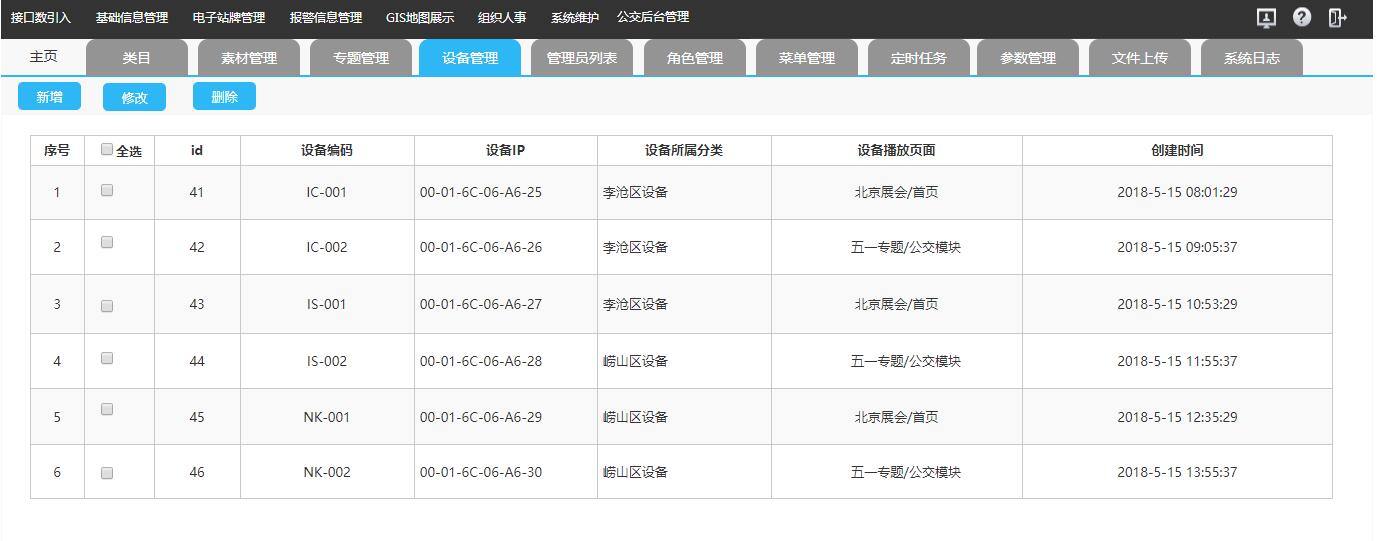Click timestamp 2018-5-15 10:53:29
The height and width of the screenshot is (541, 1377).
[1177, 304]
